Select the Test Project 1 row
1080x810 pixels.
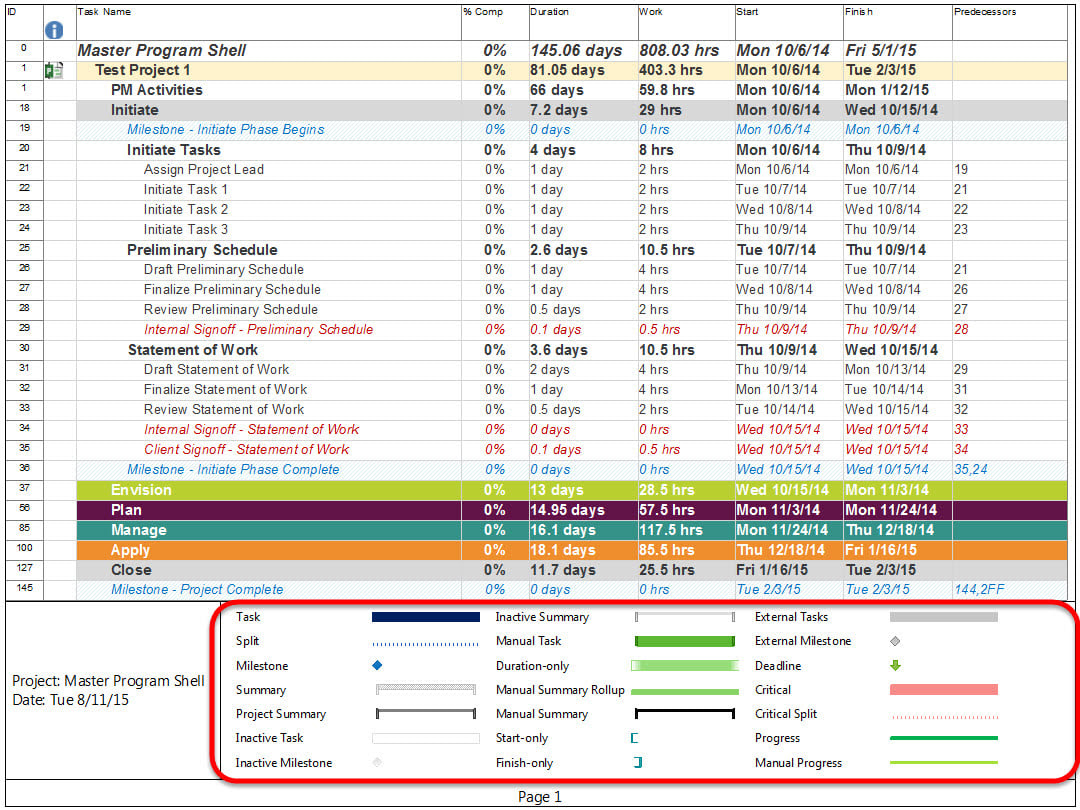[537, 70]
